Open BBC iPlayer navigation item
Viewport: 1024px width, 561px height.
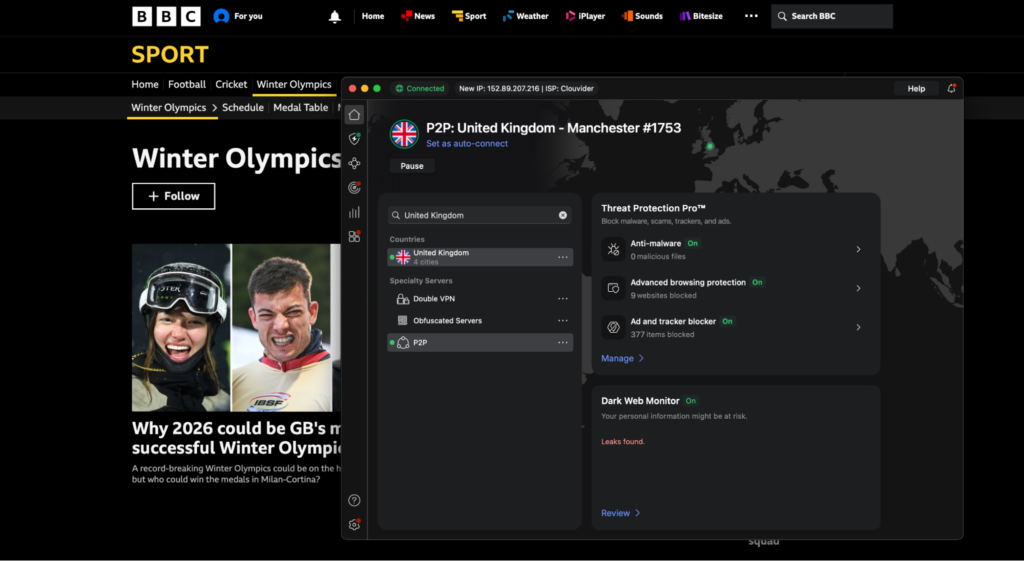(585, 16)
